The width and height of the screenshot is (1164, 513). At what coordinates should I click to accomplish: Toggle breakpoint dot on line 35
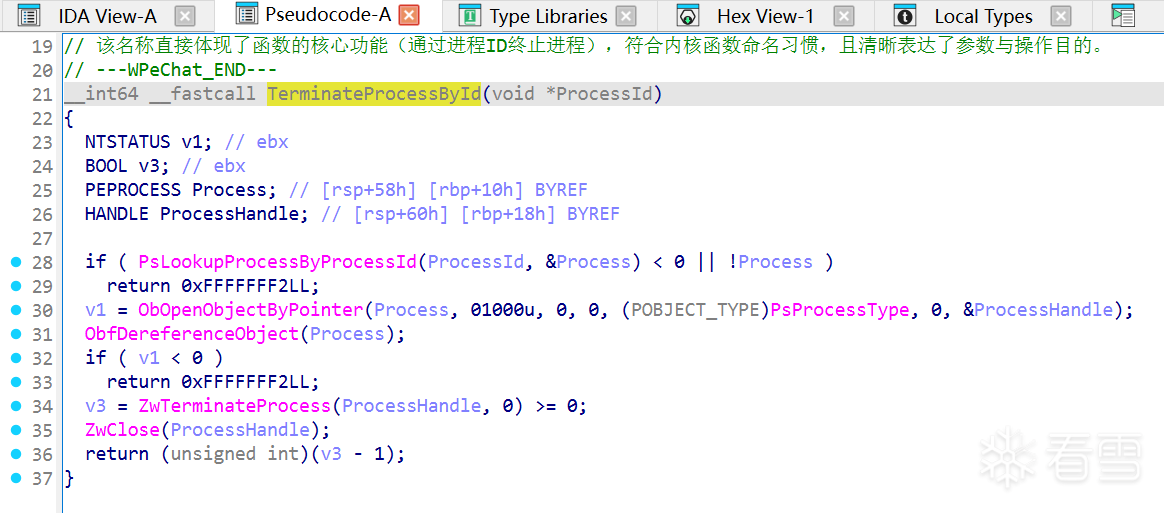pyautogui.click(x=18, y=431)
